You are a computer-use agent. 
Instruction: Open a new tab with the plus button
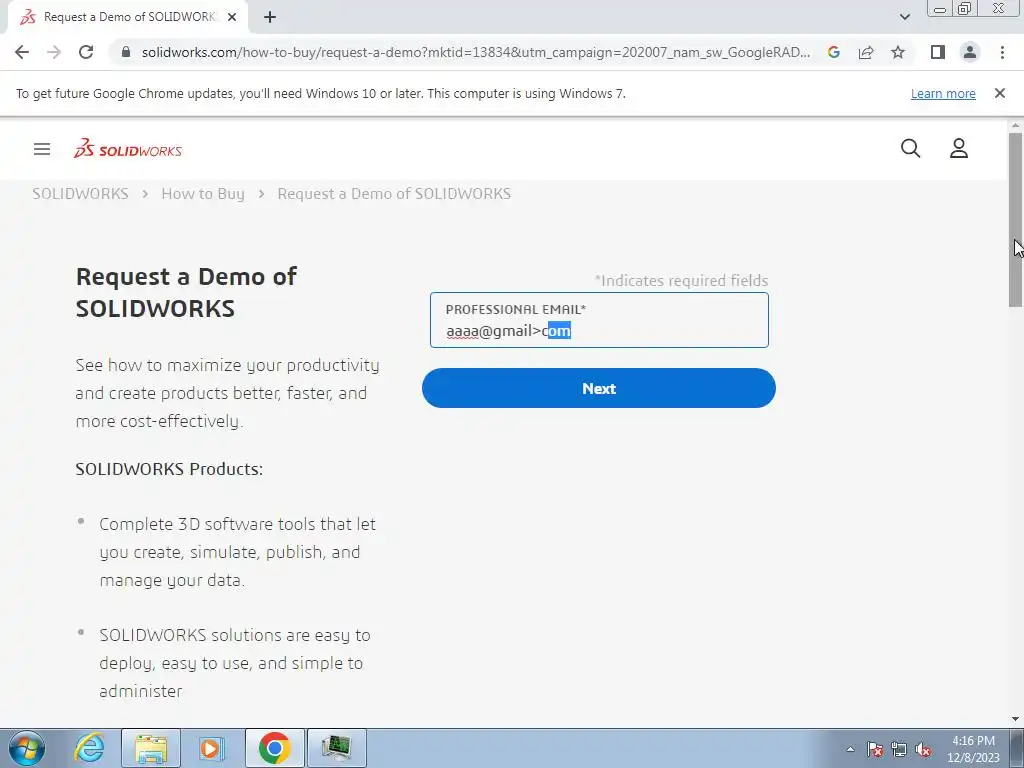pos(270,17)
